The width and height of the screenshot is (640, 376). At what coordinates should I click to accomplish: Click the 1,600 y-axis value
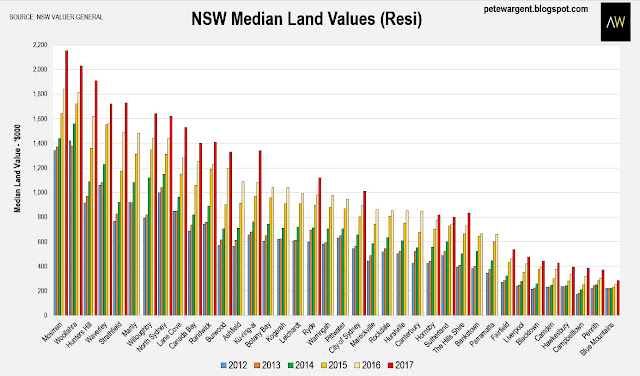point(40,118)
